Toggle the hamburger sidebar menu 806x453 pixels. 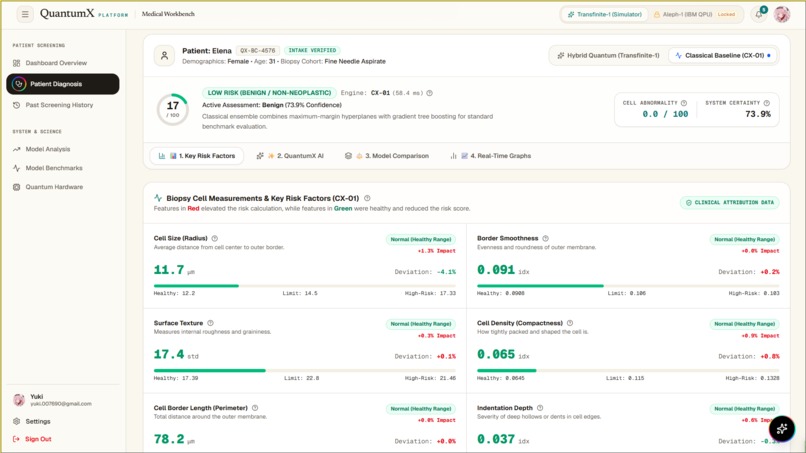click(25, 14)
